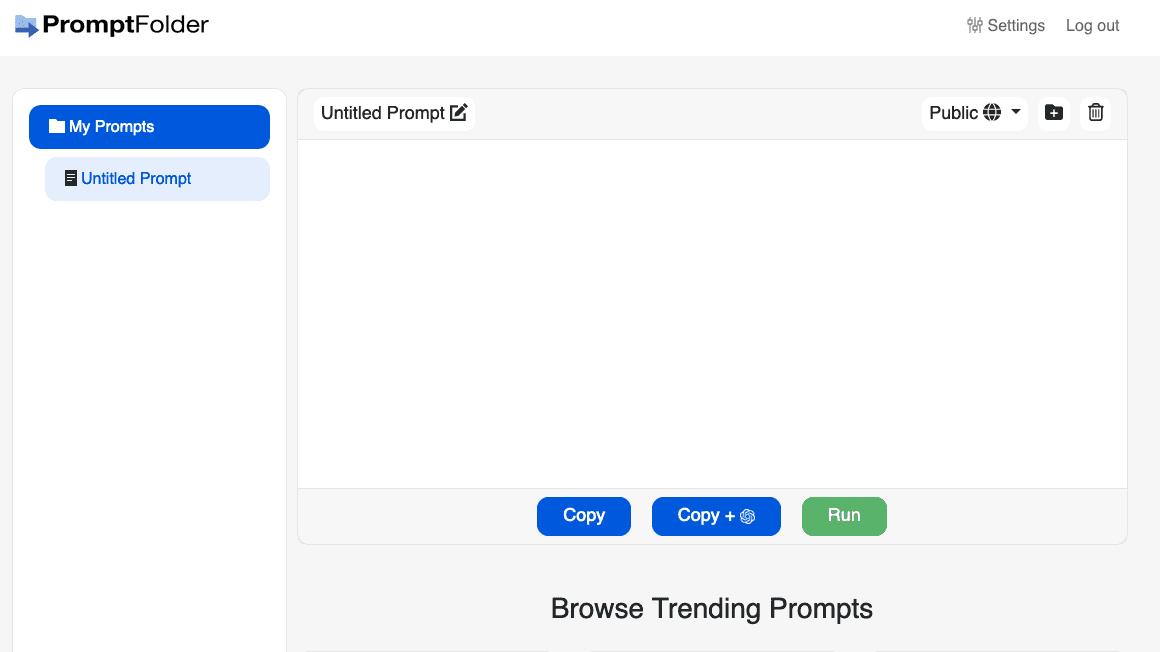1160x652 pixels.
Task: Click Log out in the top bar
Action: click(1092, 25)
